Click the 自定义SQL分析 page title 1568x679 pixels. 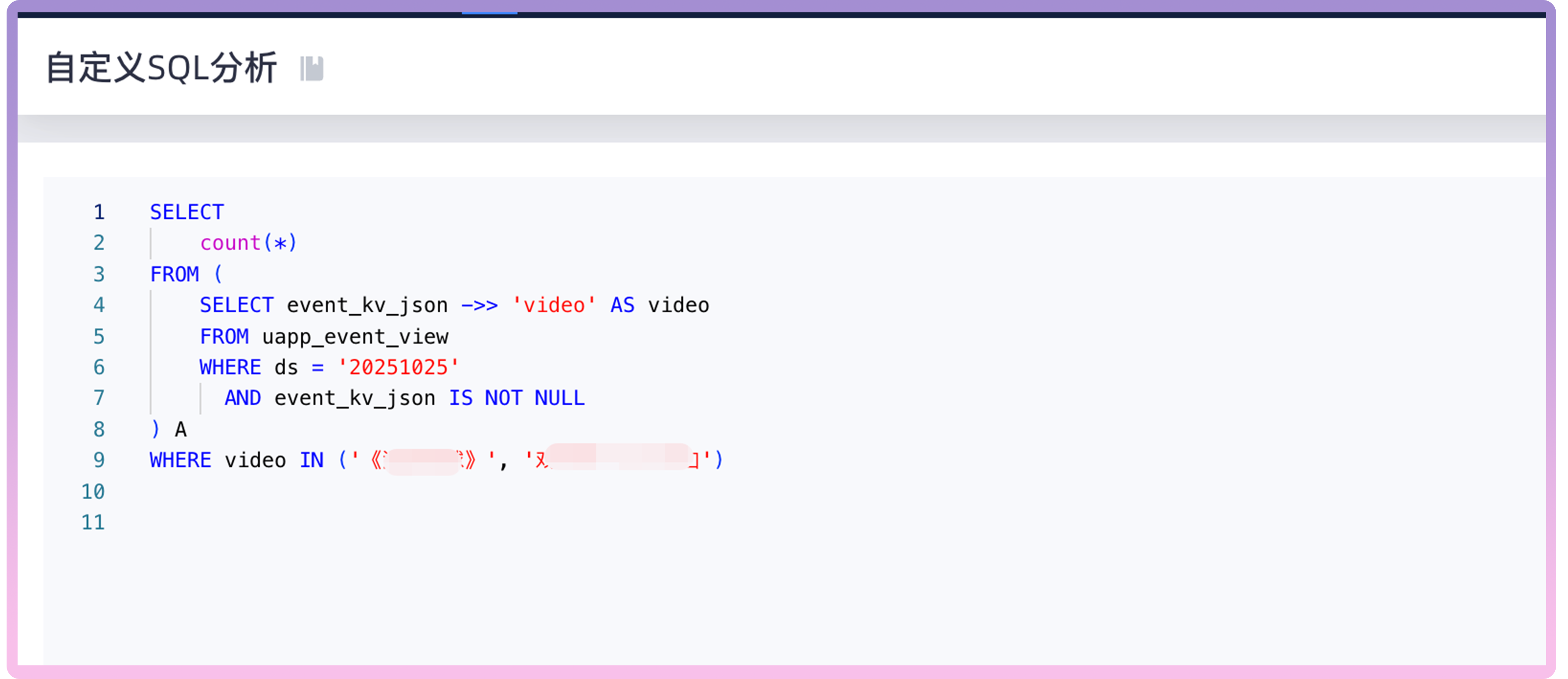click(161, 68)
